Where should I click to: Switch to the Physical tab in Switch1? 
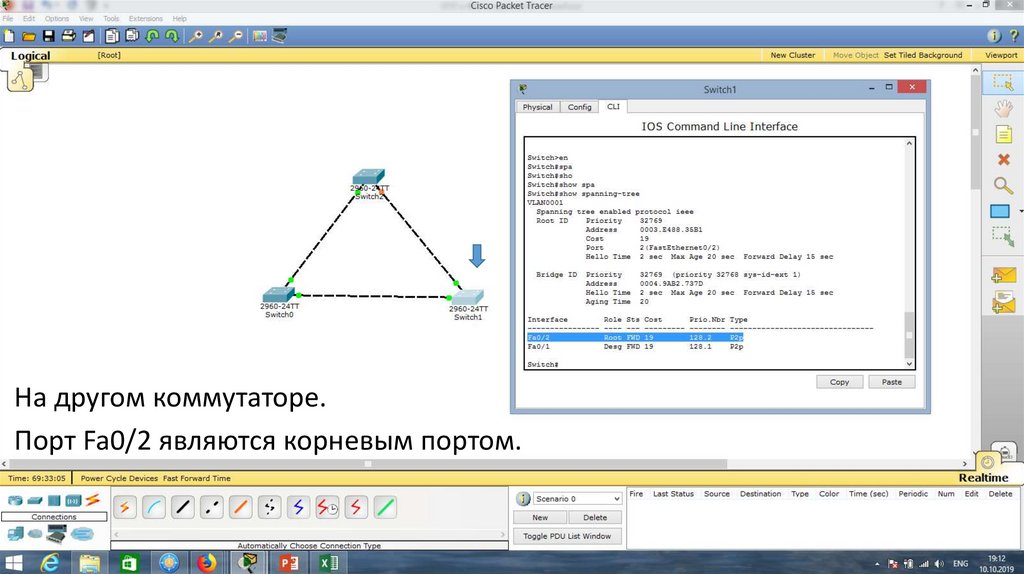[537, 107]
